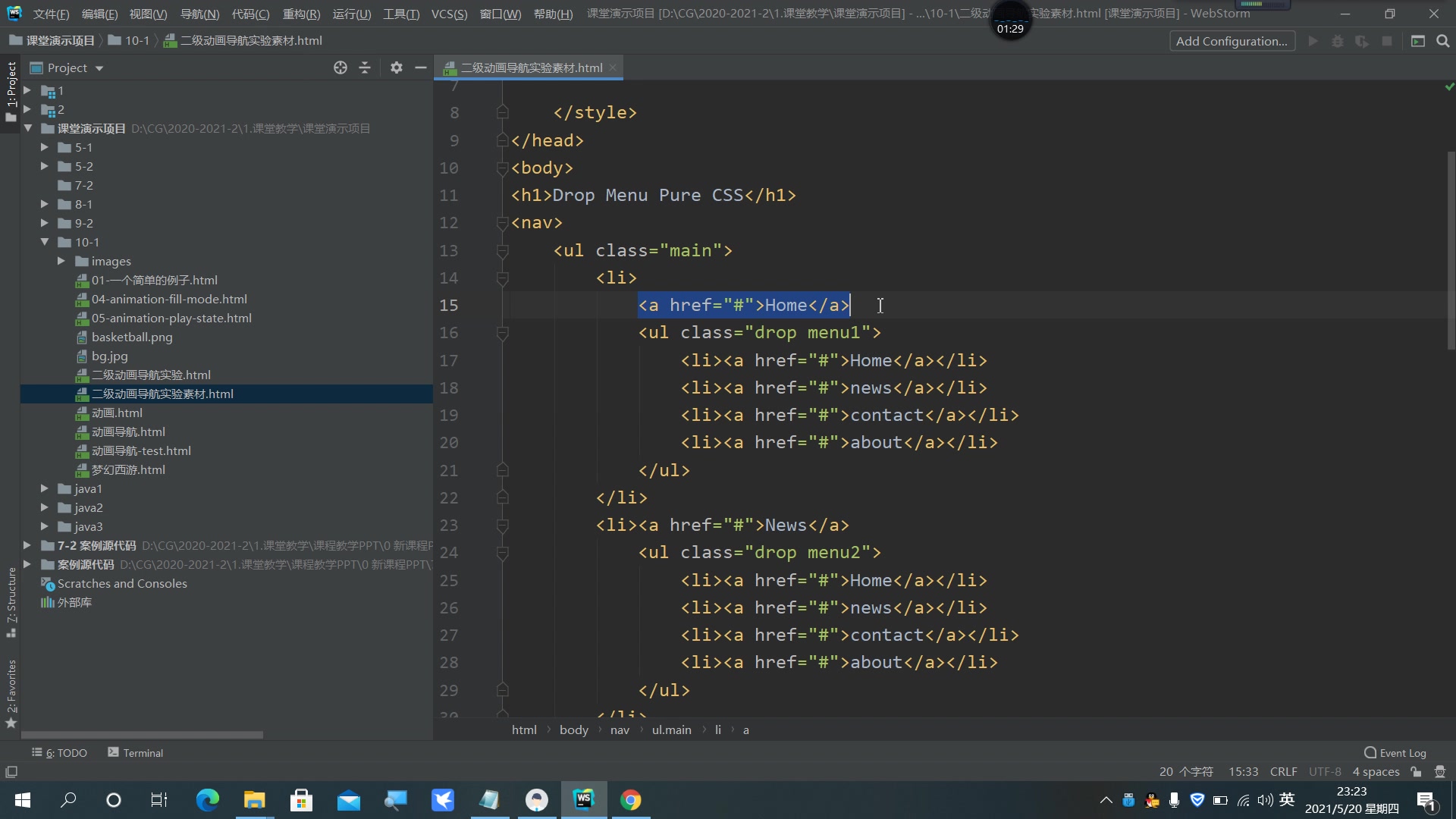
Task: Click the Windows Start button
Action: point(23,800)
